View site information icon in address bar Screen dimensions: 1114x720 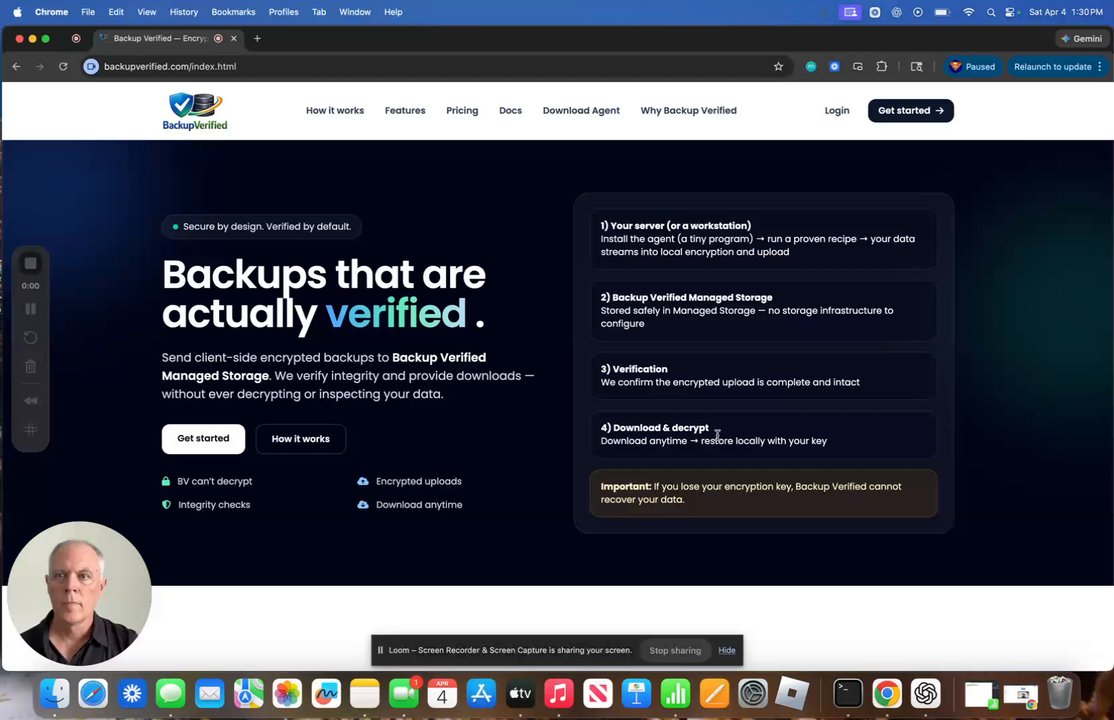(91, 67)
